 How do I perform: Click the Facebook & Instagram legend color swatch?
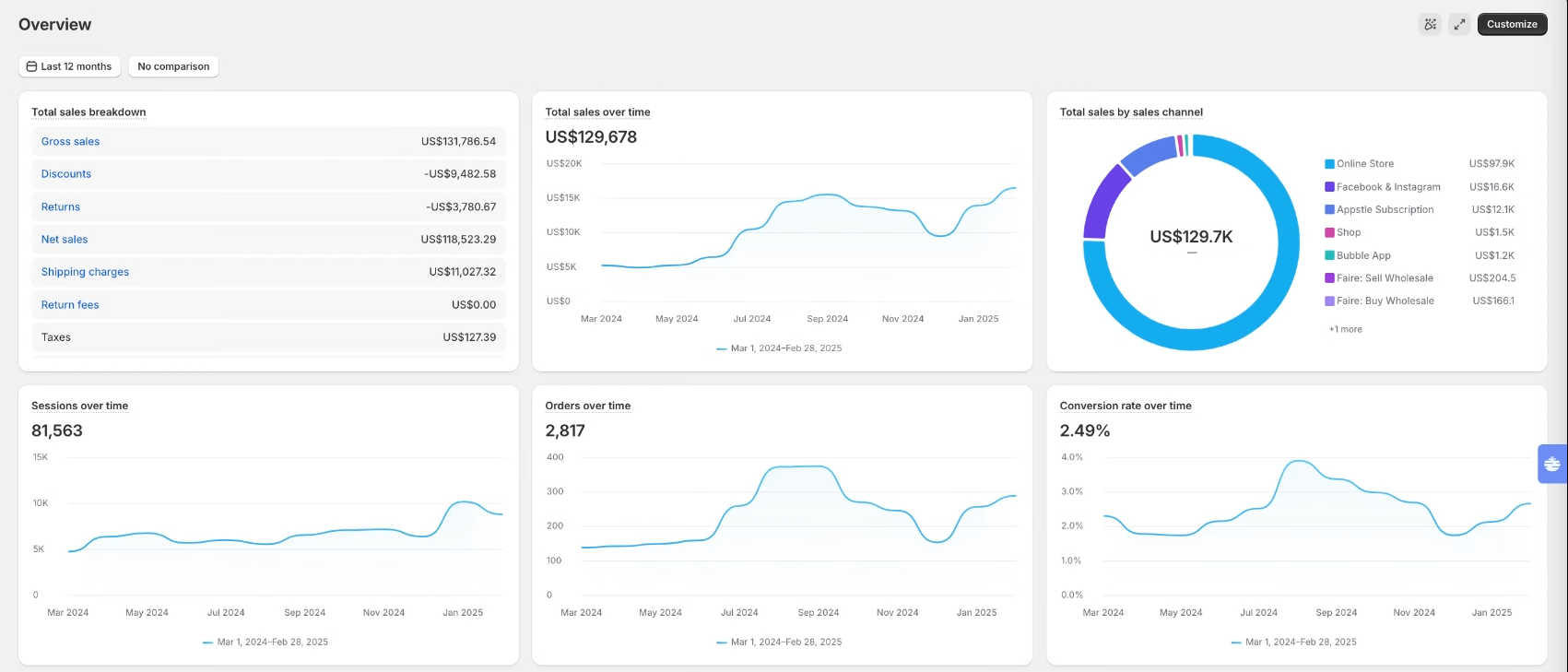coord(1329,187)
